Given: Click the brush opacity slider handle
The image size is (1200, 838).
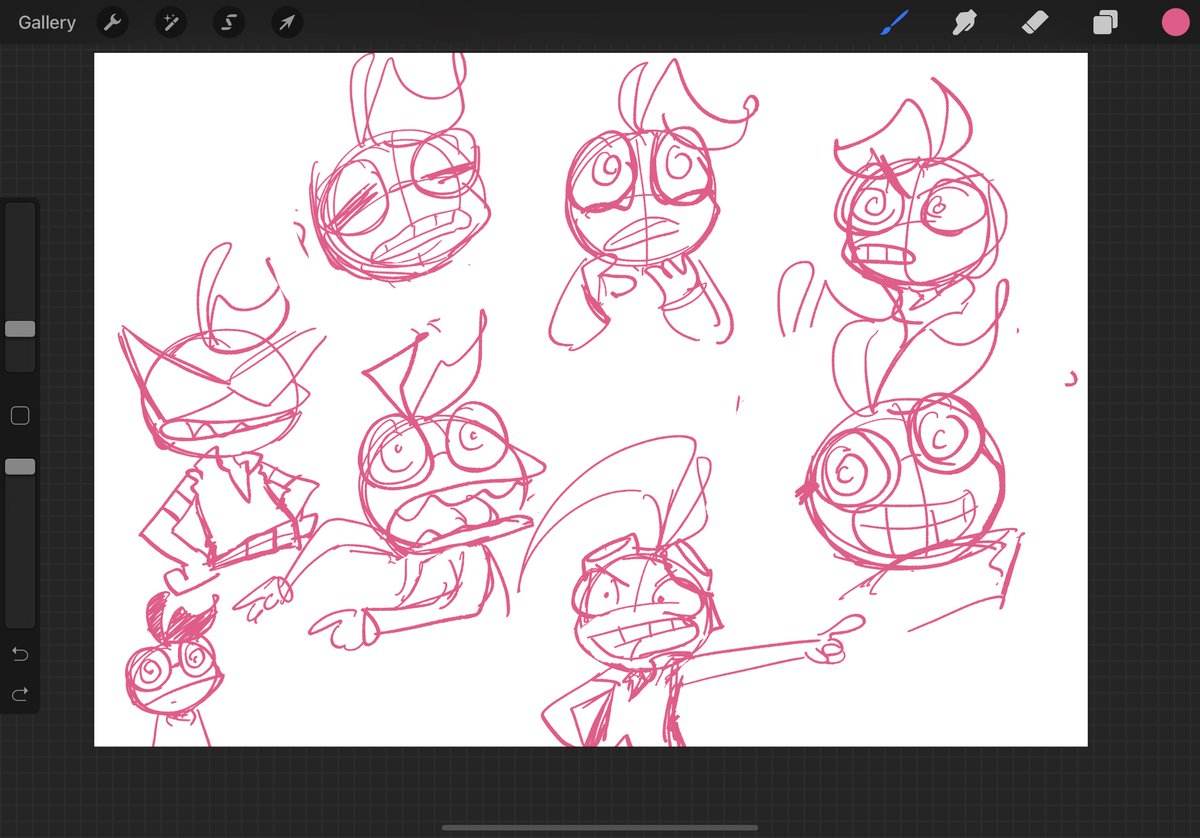Looking at the screenshot, I should coord(20,467).
